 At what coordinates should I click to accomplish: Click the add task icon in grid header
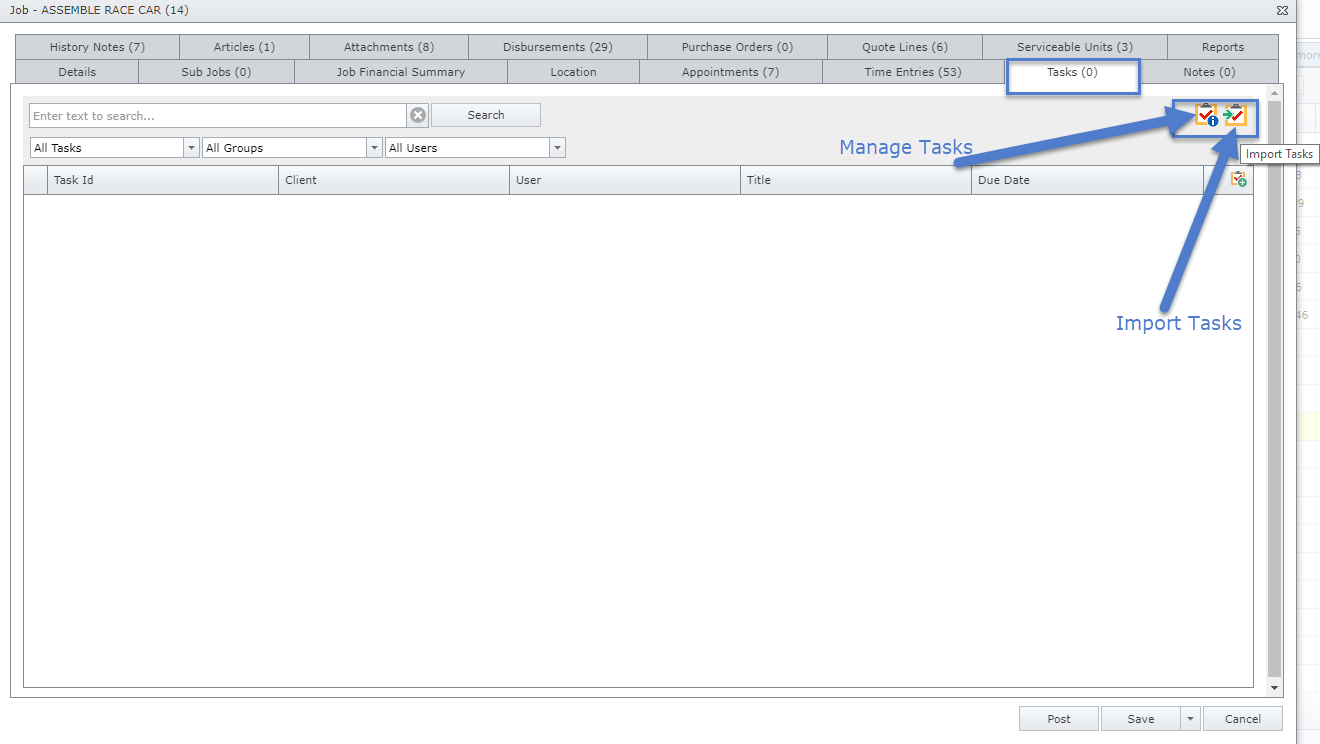(x=1239, y=180)
